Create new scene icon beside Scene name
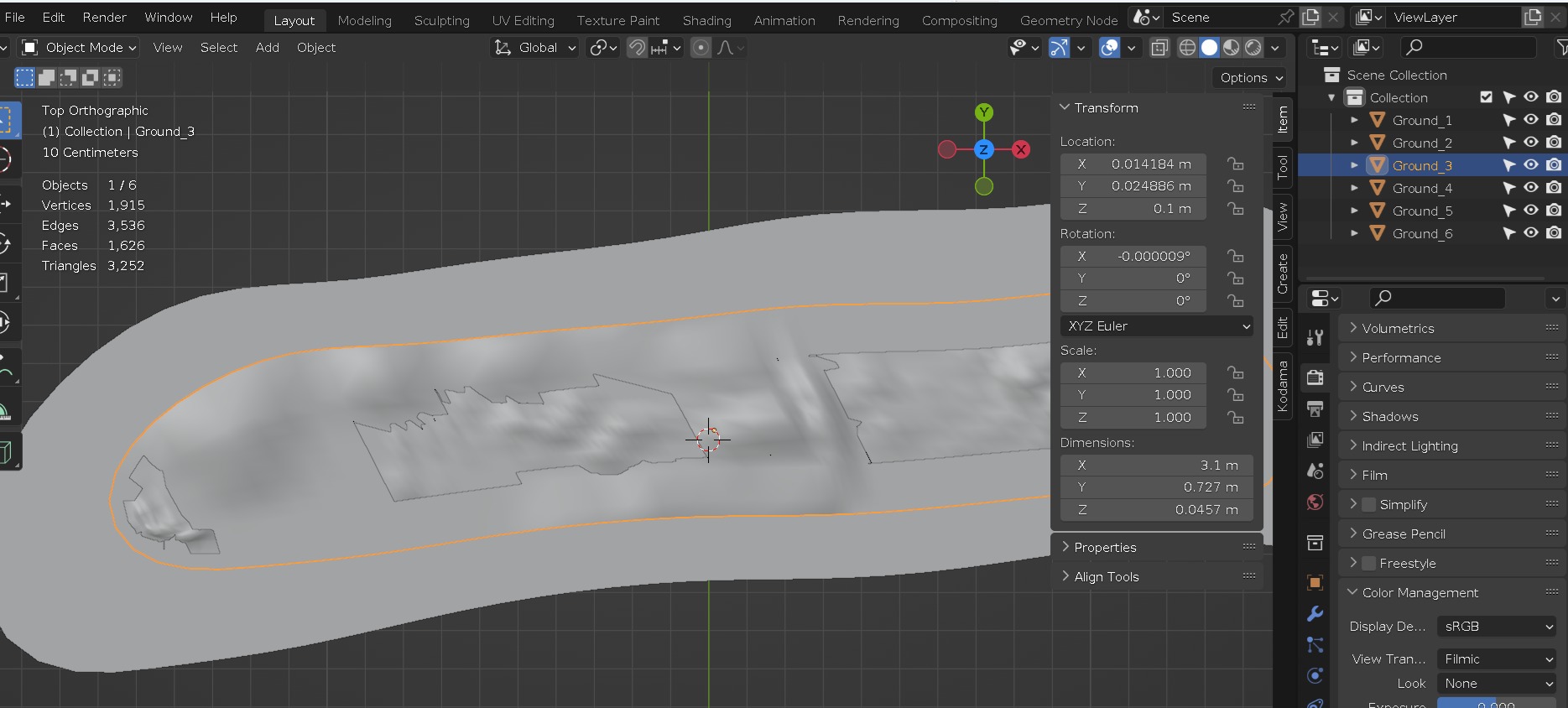The width and height of the screenshot is (1568, 708). point(1310,17)
